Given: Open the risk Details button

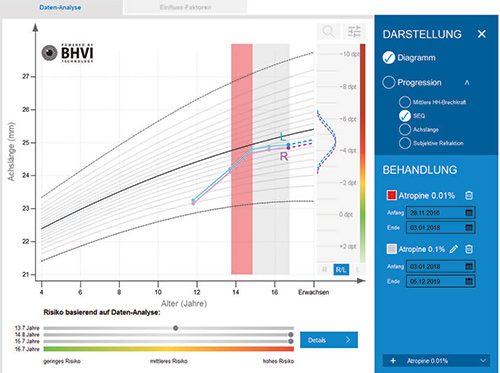Looking at the screenshot, I should pyautogui.click(x=329, y=340).
